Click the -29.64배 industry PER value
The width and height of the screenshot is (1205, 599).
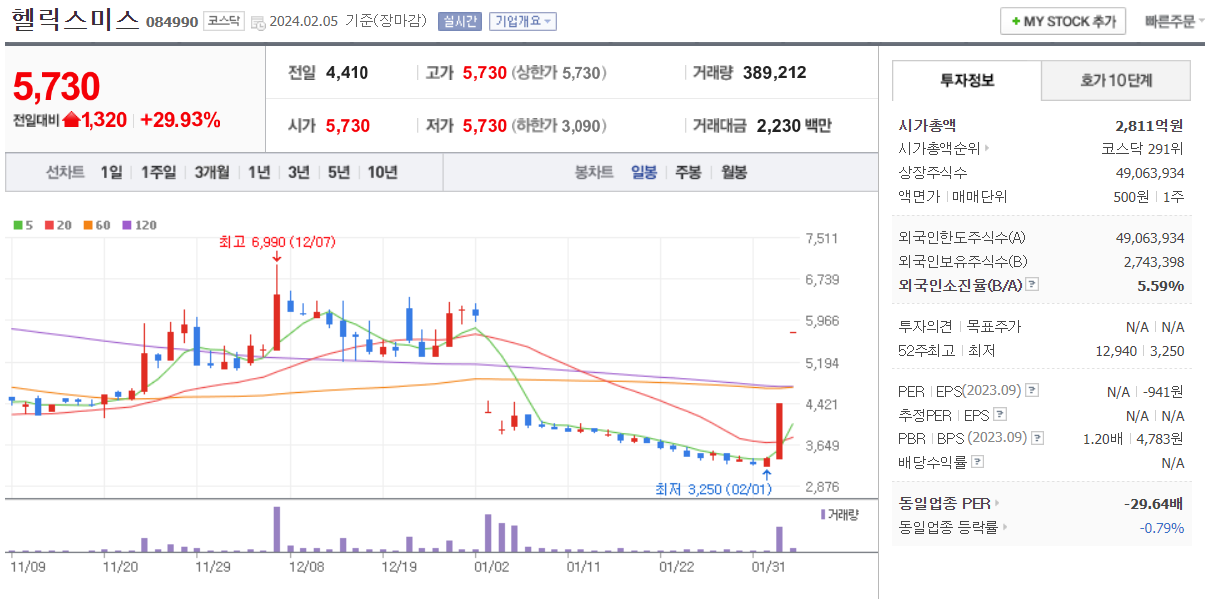[1154, 503]
